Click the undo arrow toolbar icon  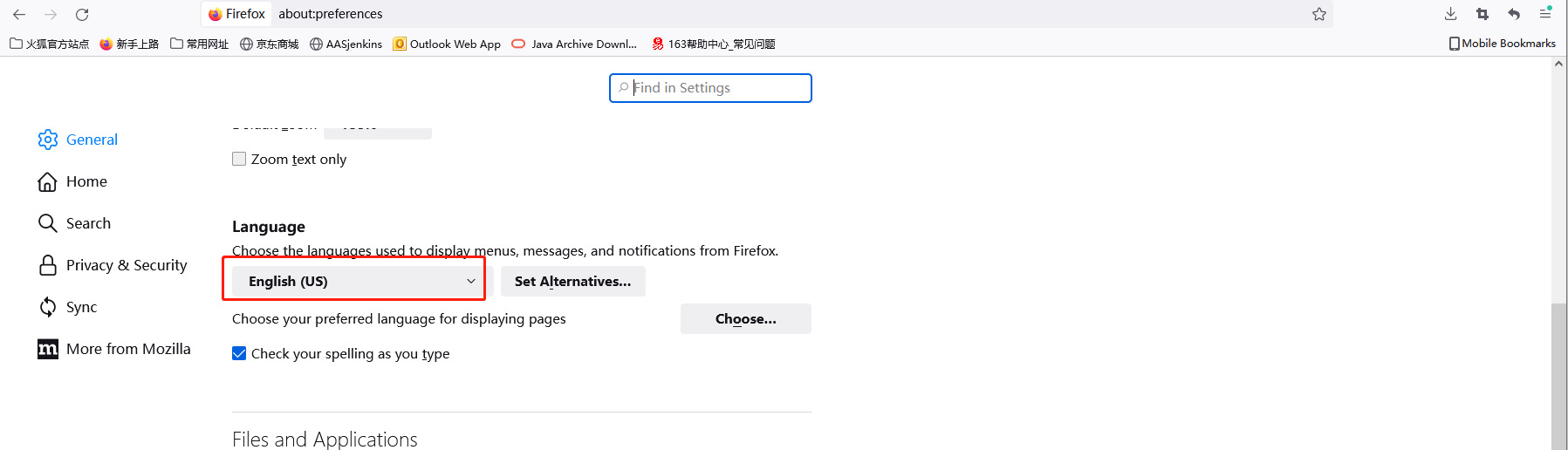click(1513, 14)
